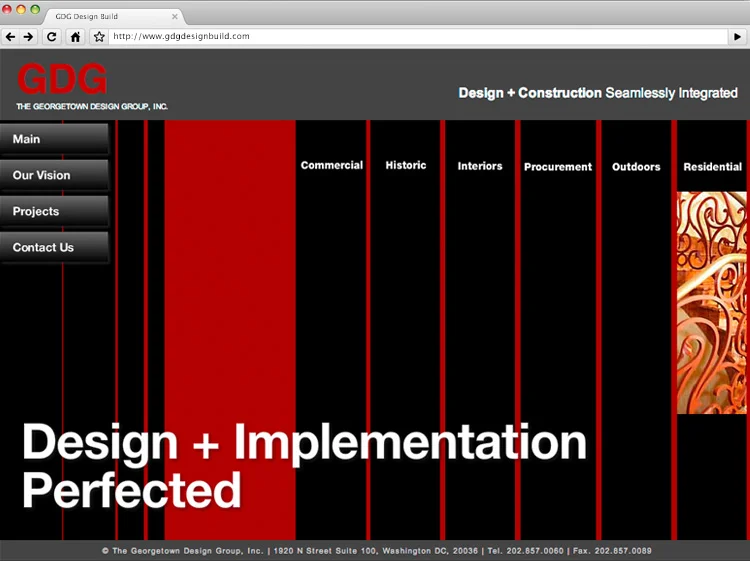Select the Residential category

click(x=712, y=167)
